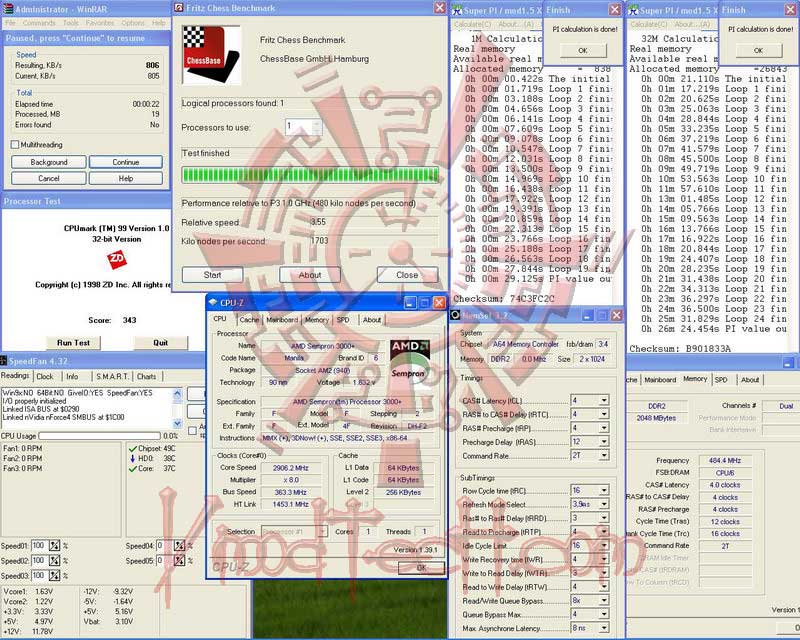
Task: Switch to Mainboard tab in front CPU-Z
Action: 282,320
